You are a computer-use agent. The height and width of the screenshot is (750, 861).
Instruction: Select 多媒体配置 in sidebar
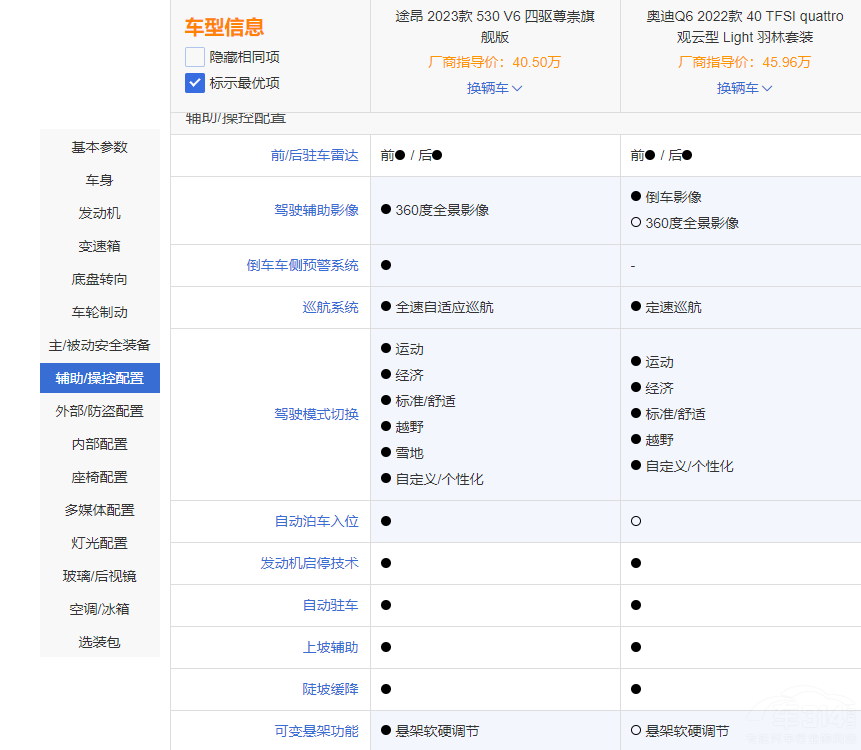pyautogui.click(x=100, y=510)
